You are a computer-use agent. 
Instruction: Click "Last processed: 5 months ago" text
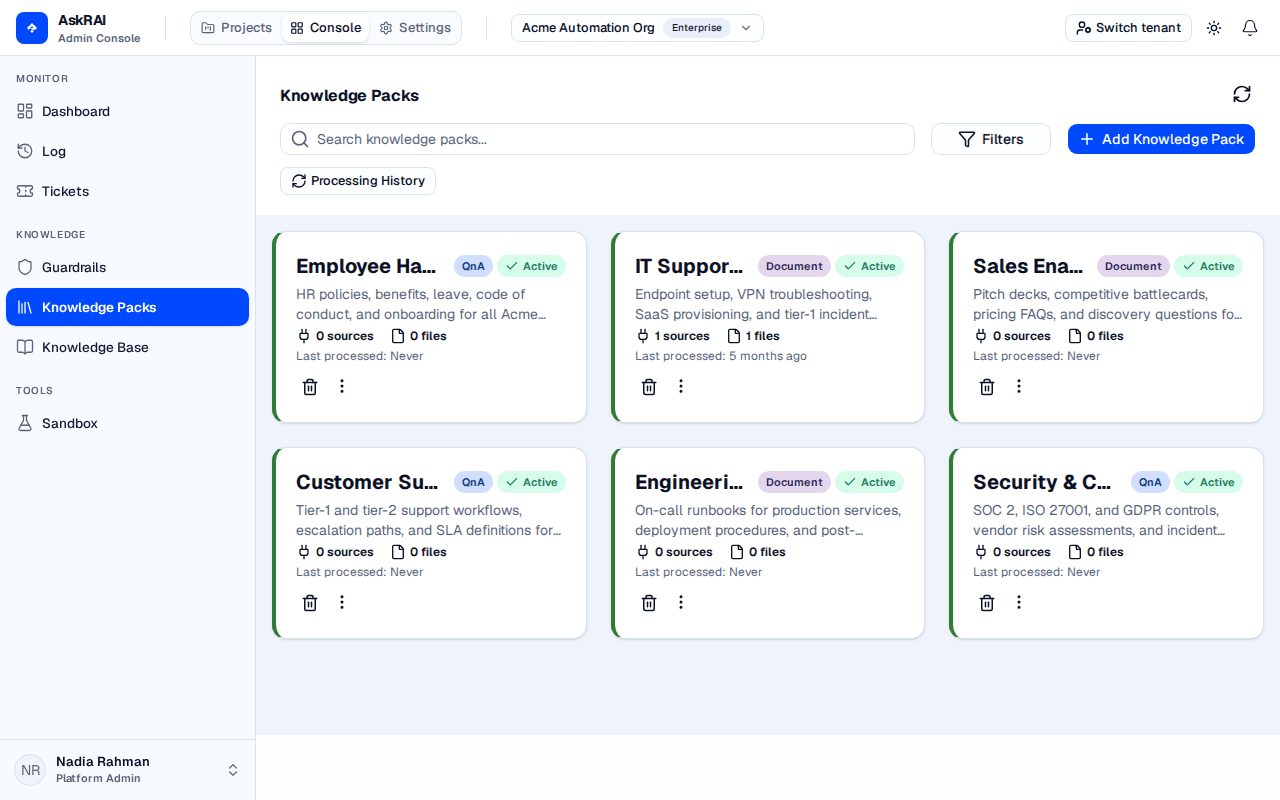[721, 356]
